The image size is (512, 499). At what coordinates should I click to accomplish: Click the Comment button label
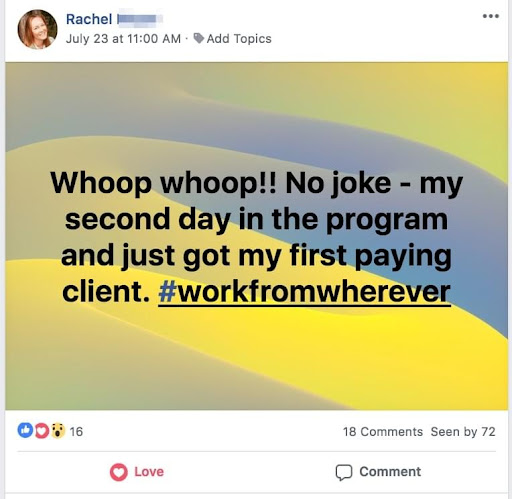coord(390,472)
